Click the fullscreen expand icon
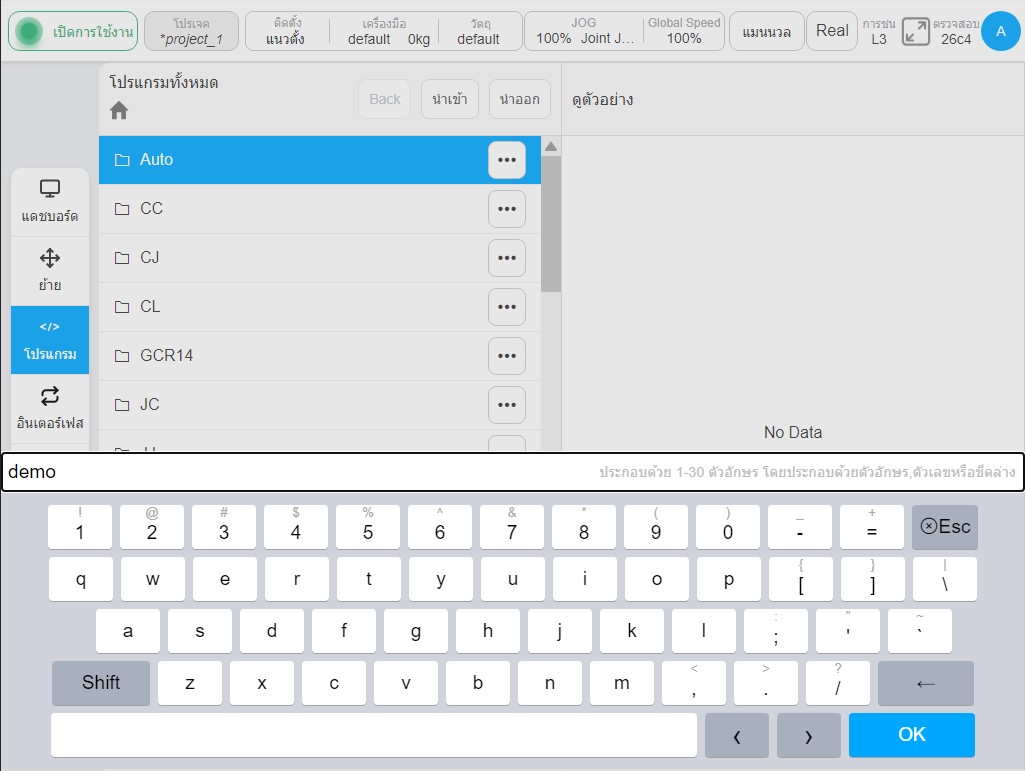Screen dimensions: 1025x771 (x=915, y=31)
